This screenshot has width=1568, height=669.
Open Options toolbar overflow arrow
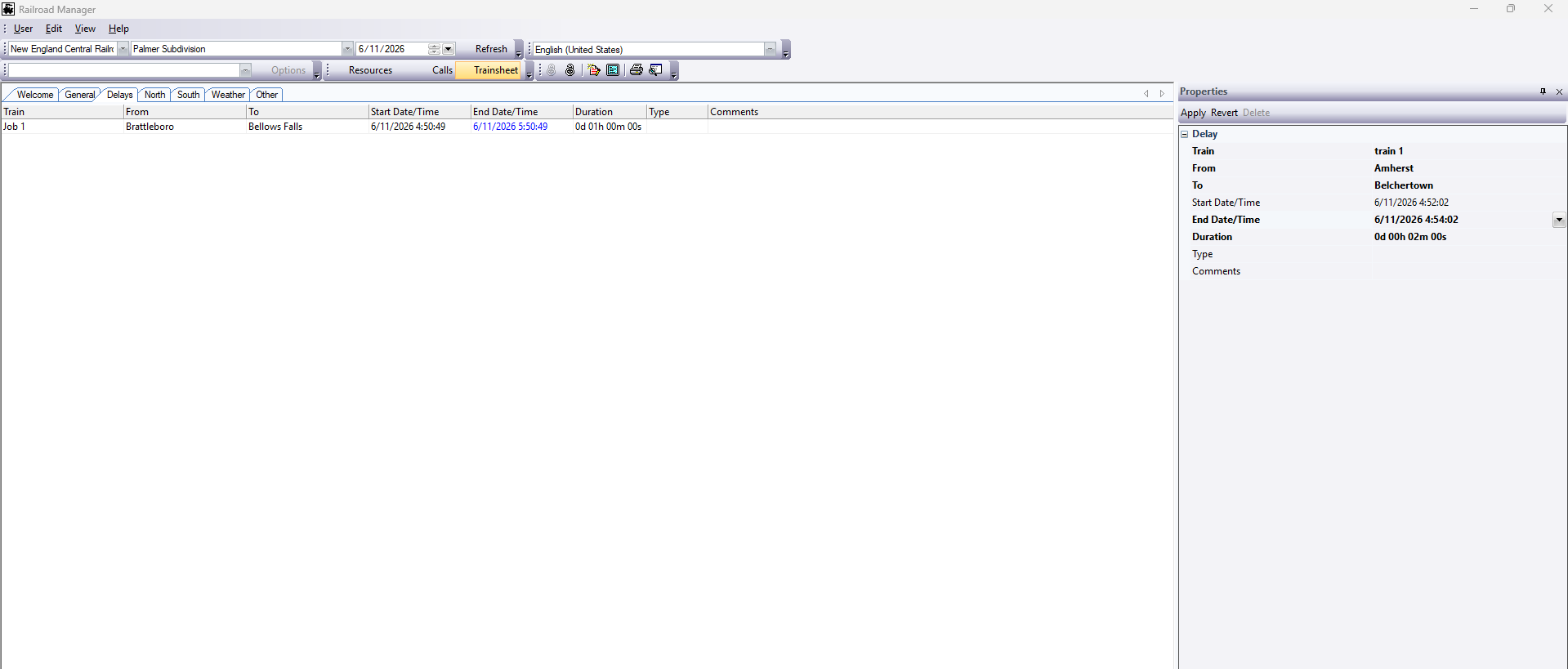[317, 71]
